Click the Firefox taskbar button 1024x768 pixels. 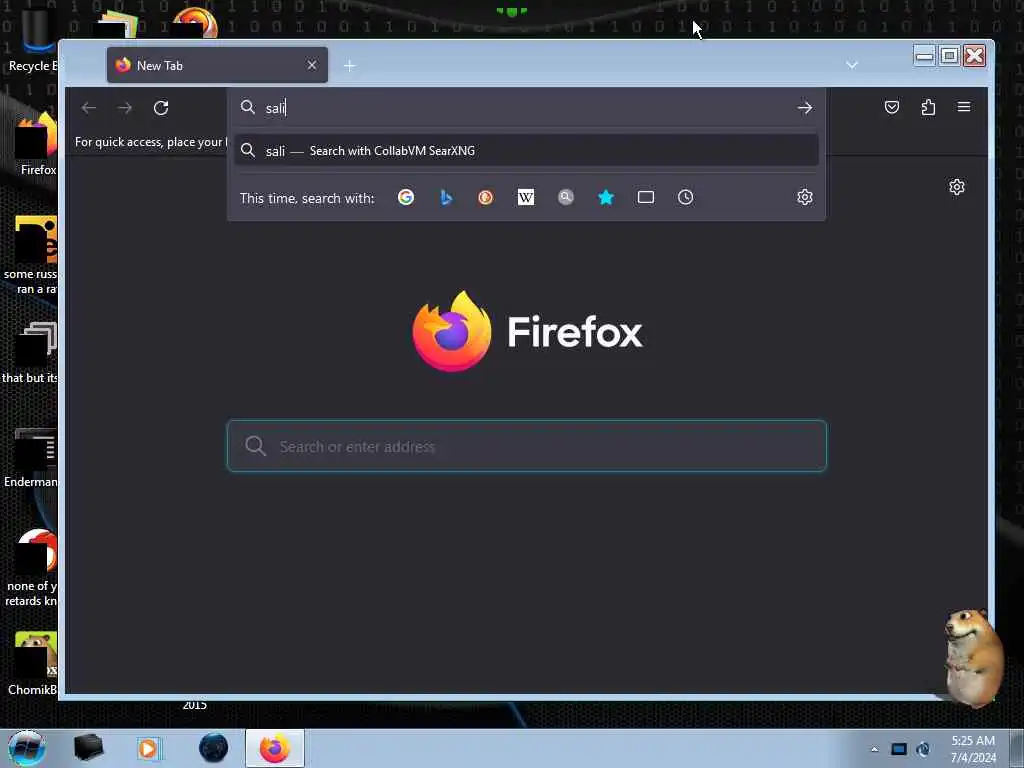coord(275,748)
